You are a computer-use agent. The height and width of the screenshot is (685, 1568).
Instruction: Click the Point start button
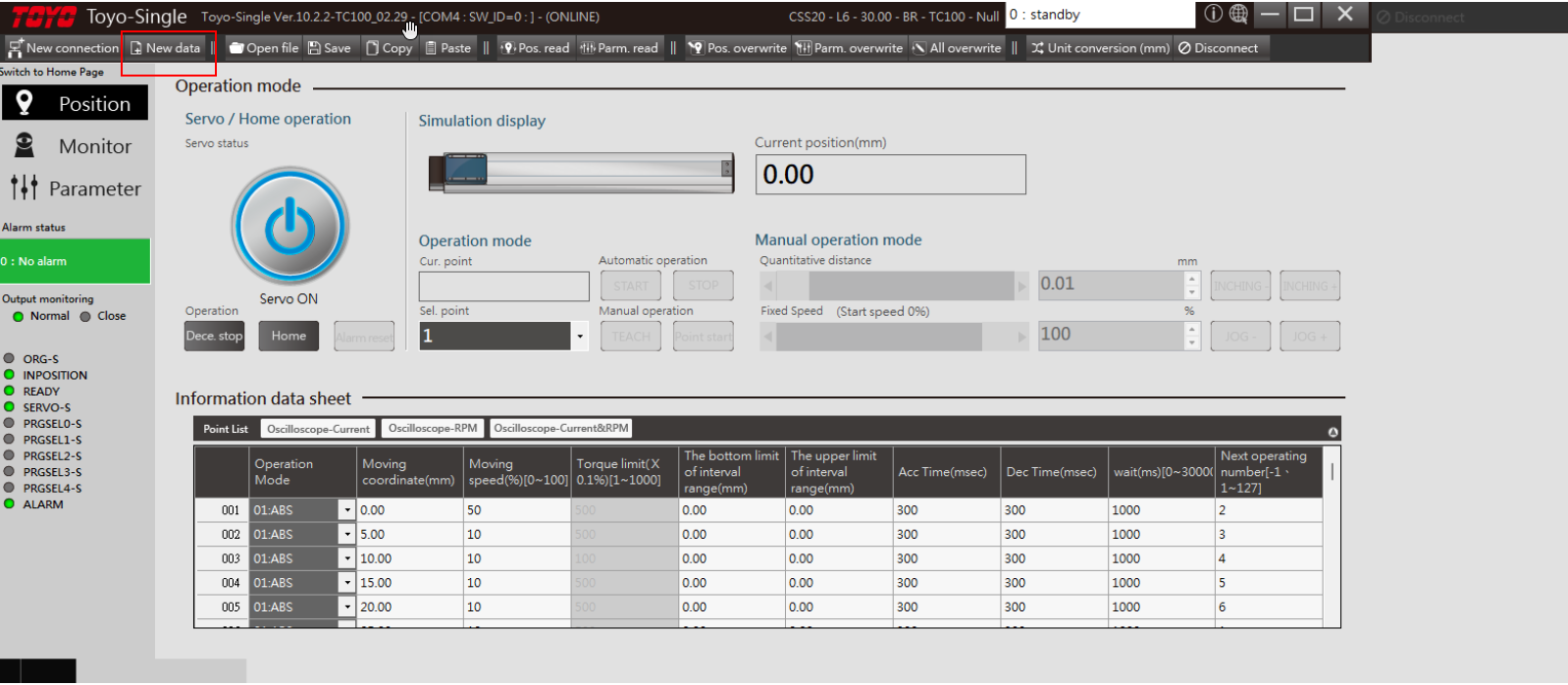pos(704,337)
